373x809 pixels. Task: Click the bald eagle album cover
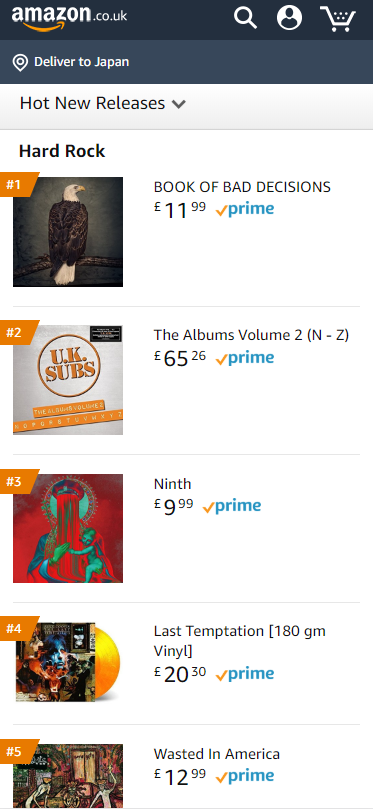[68, 232]
